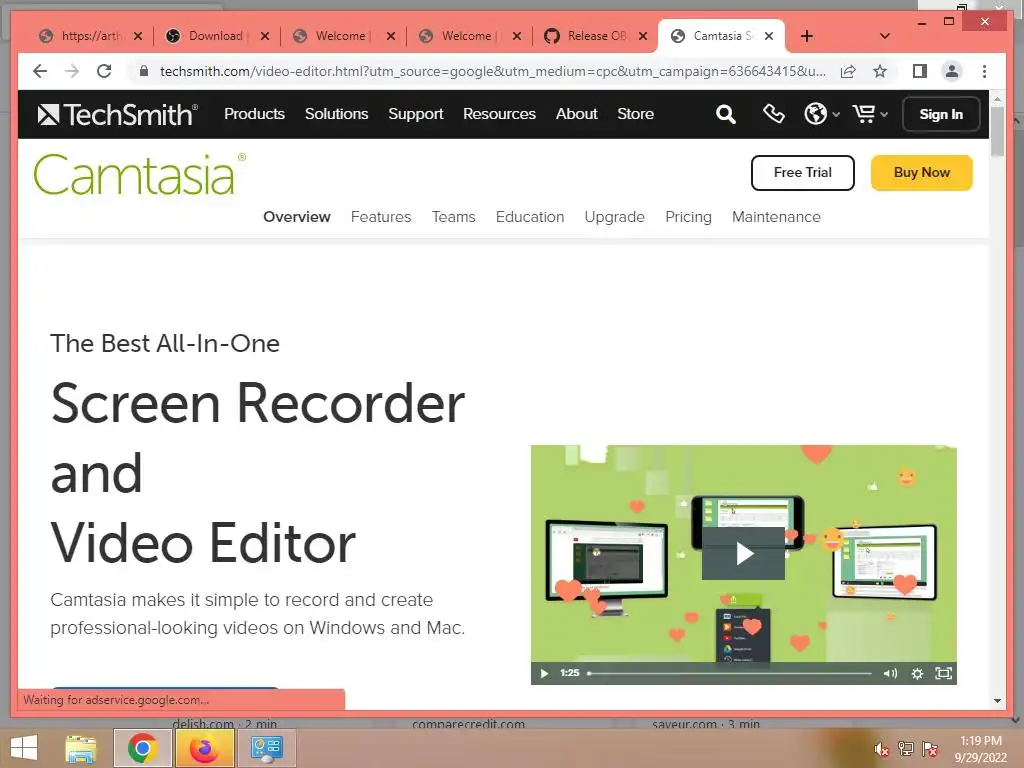Click the browser forward arrow
This screenshot has width=1024, height=768.
coord(72,71)
